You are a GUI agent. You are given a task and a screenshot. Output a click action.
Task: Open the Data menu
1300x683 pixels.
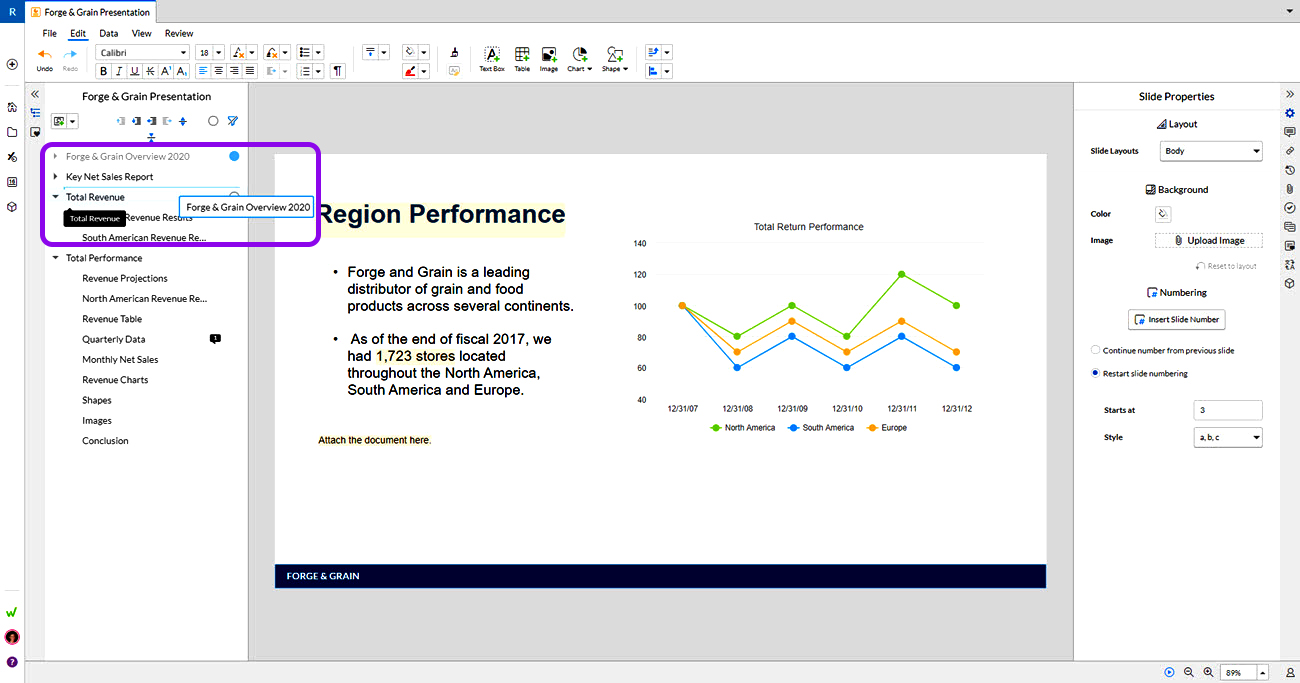tap(108, 33)
